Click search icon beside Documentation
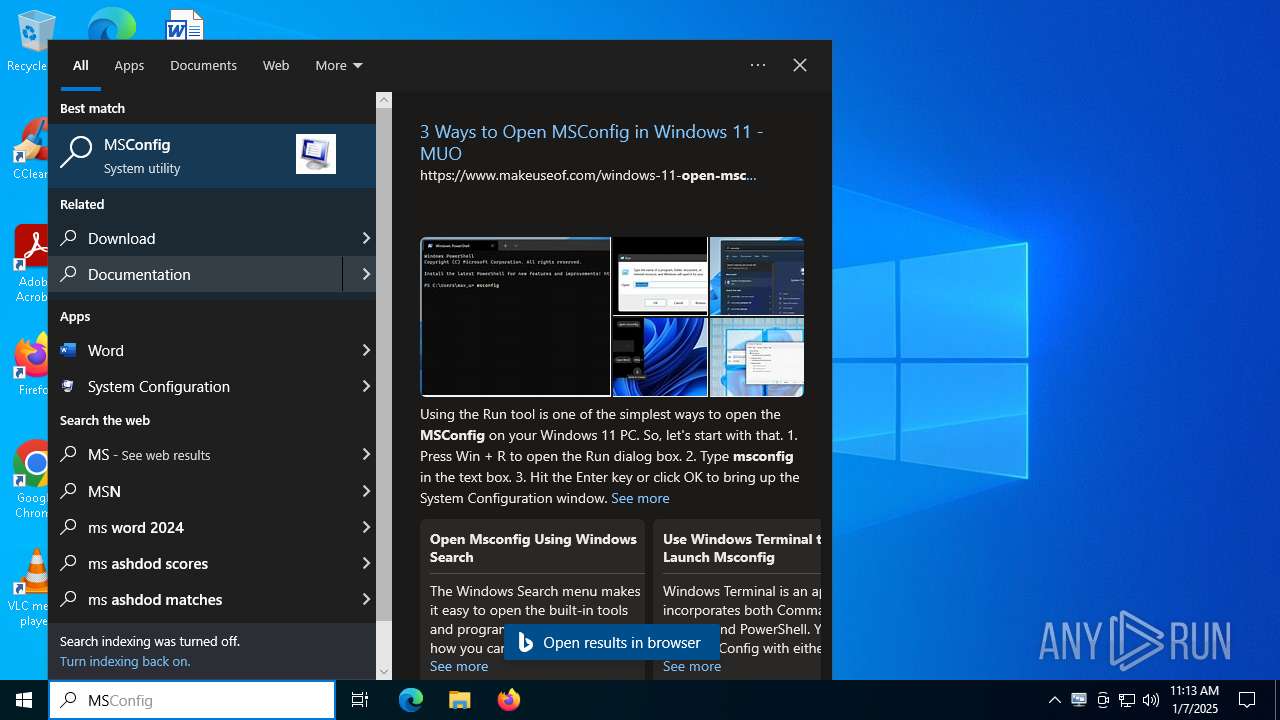 tap(68, 275)
